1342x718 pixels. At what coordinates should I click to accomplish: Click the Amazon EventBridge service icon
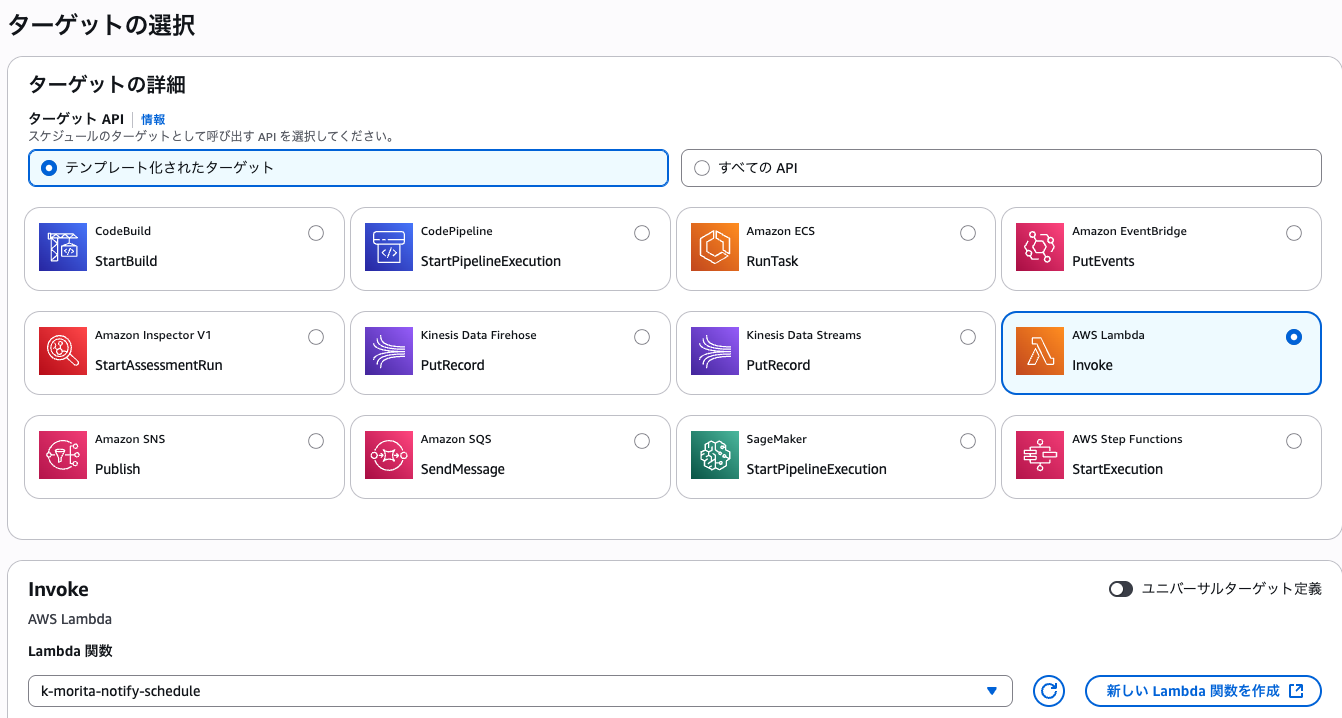[x=1041, y=247]
